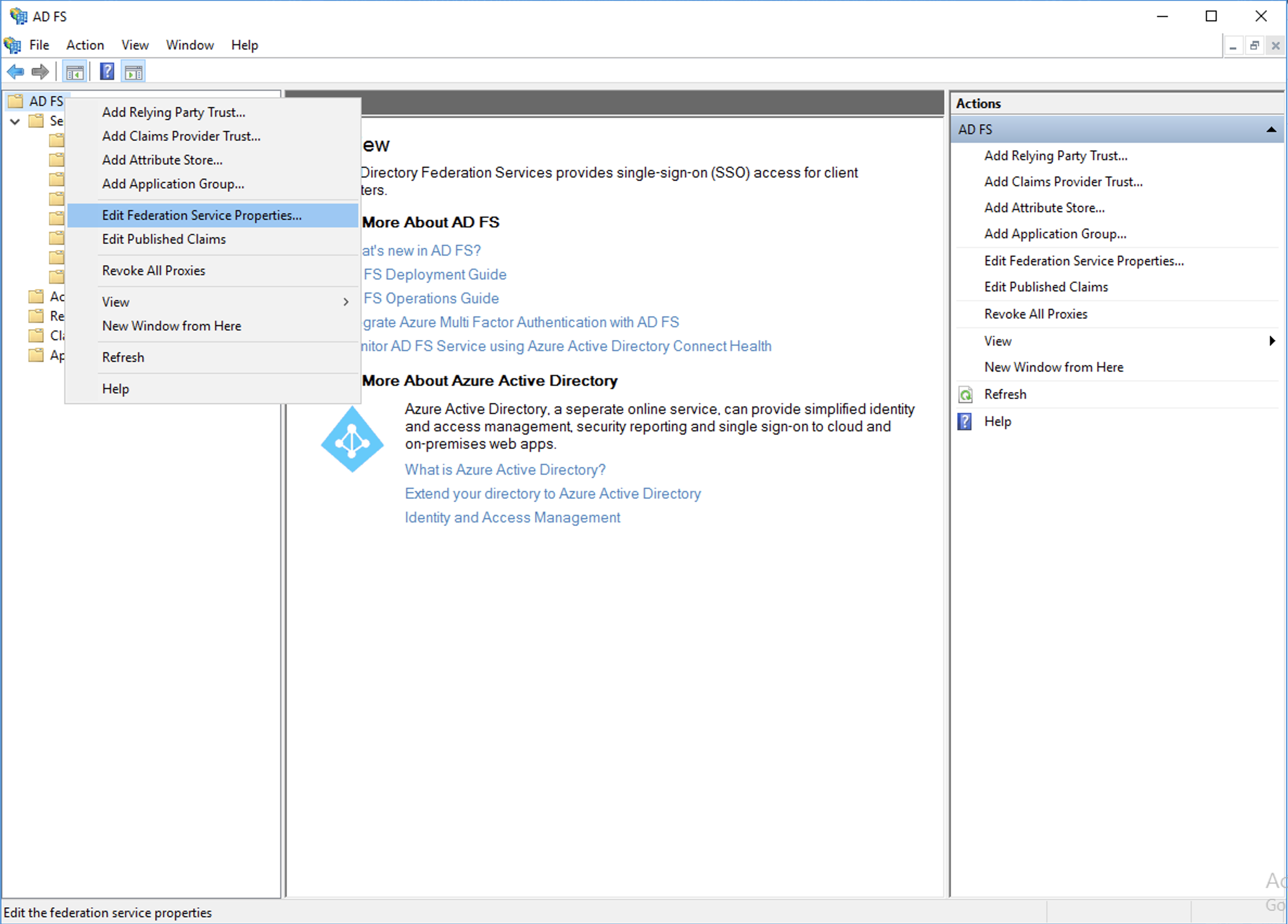1288x924 pixels.
Task: Choose Add Application Group in context menu
Action: (x=213, y=184)
